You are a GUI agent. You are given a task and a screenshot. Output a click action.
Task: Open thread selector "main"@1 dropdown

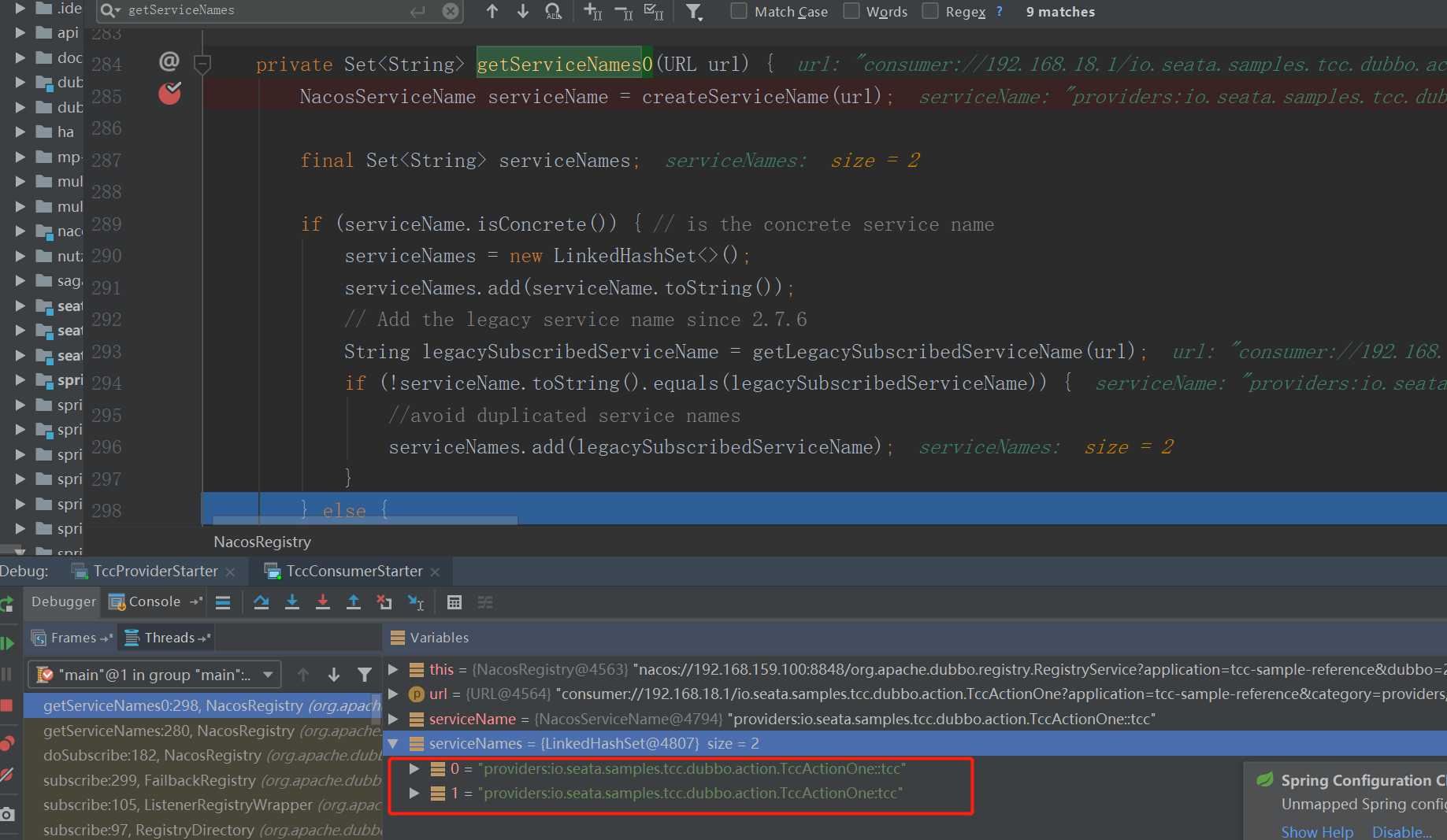tap(155, 675)
